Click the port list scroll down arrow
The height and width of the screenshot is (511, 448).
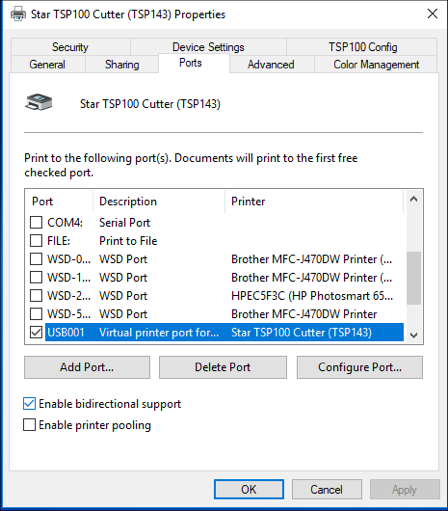coord(414,335)
